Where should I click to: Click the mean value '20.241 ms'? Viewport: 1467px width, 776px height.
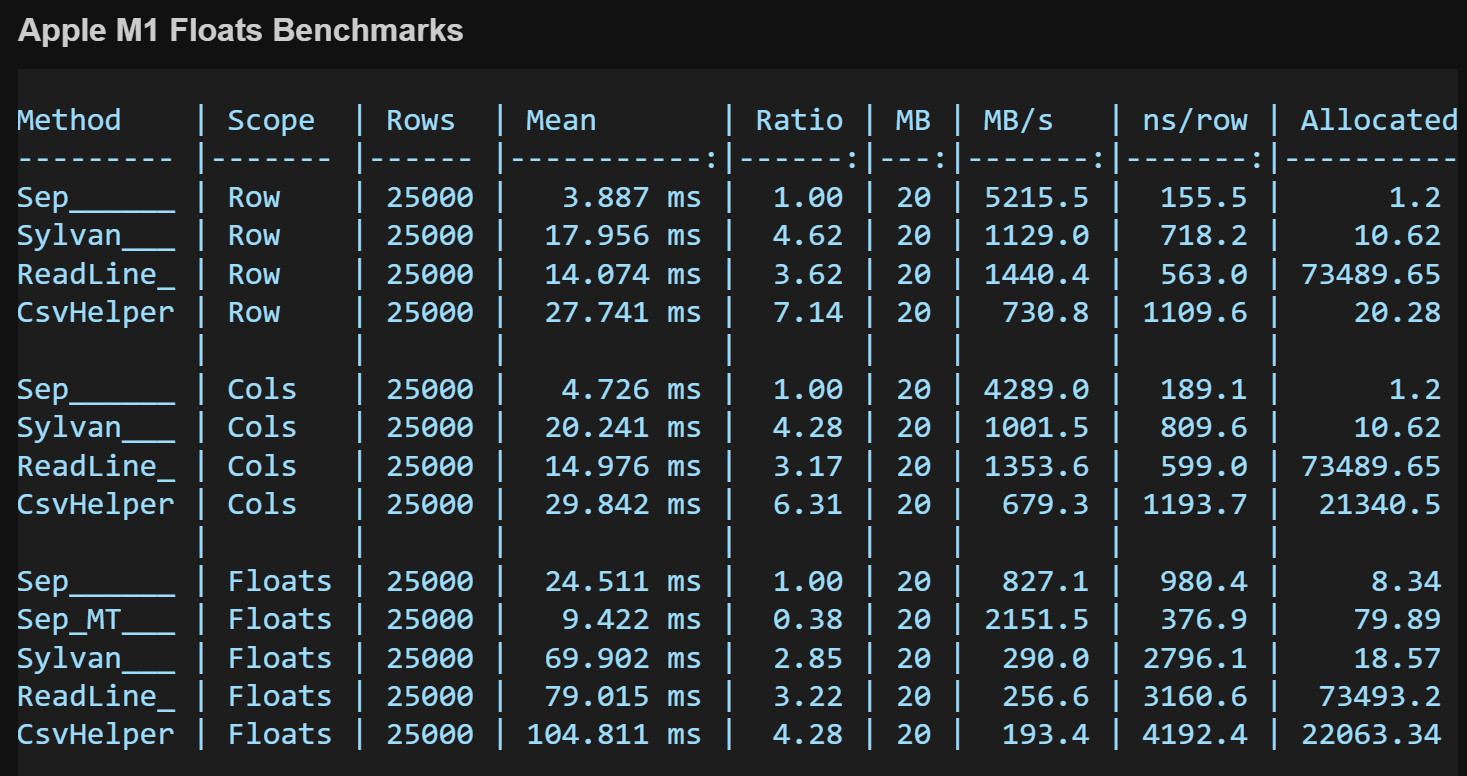[622, 427]
